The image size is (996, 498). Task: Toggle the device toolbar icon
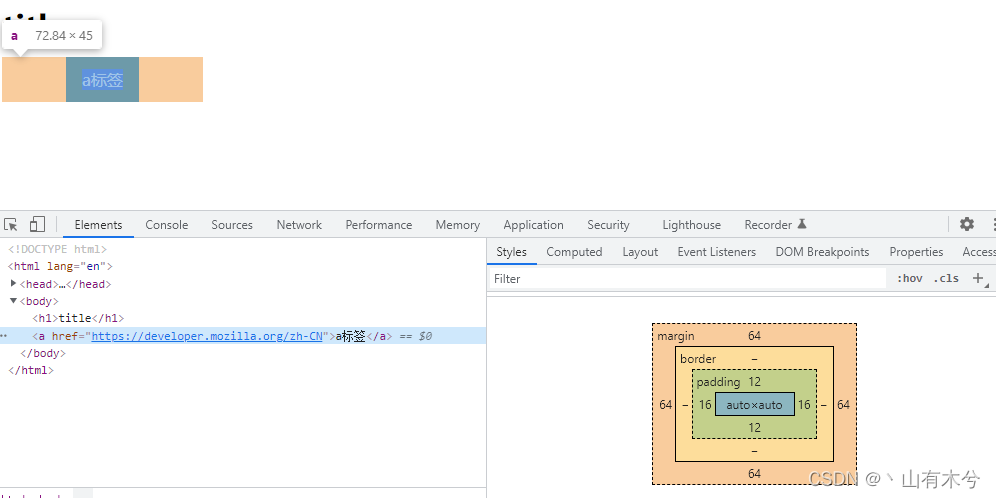(37, 224)
